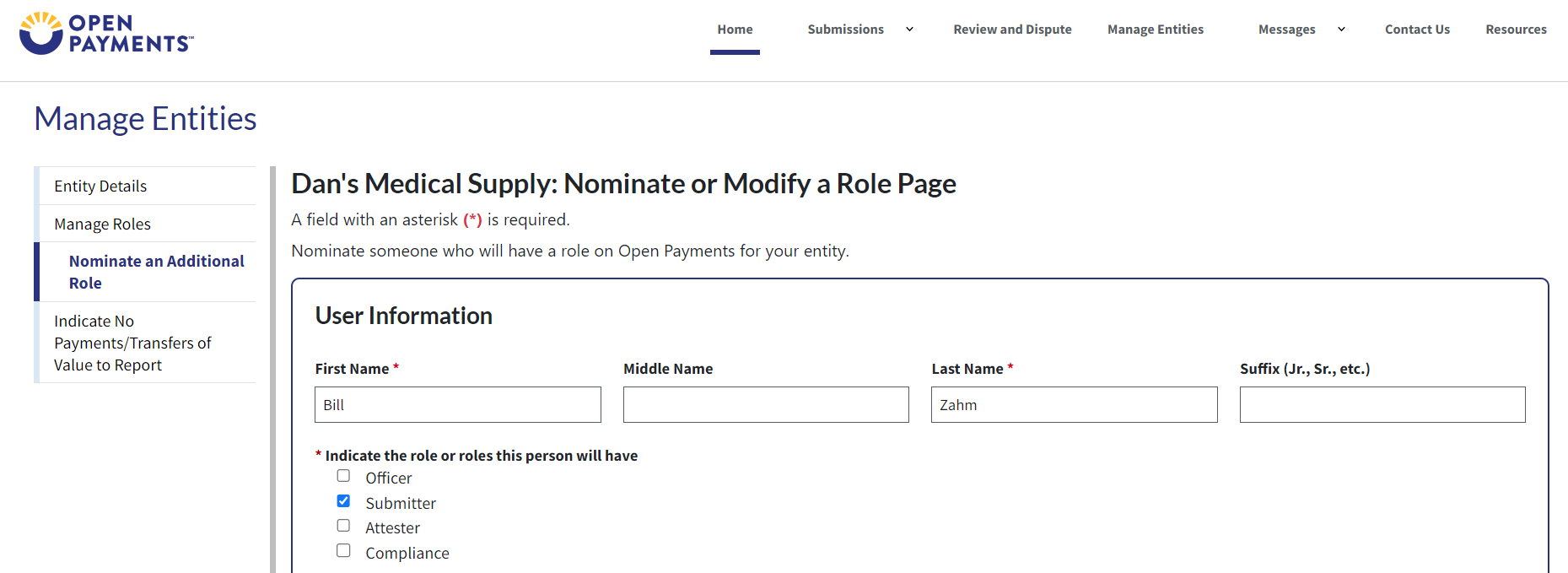
Task: Check the Officer role checkbox
Action: click(x=343, y=476)
